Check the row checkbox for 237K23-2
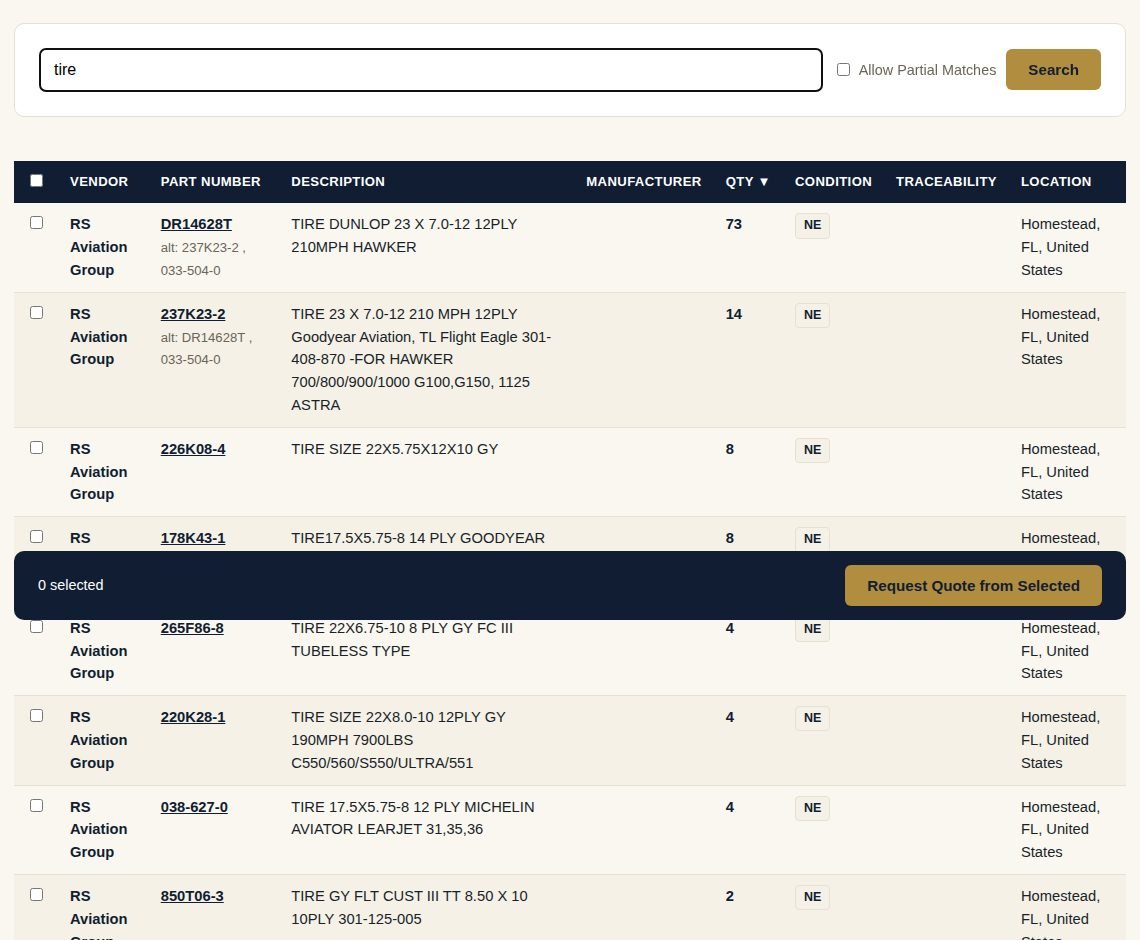The height and width of the screenshot is (940, 1140). (36, 313)
